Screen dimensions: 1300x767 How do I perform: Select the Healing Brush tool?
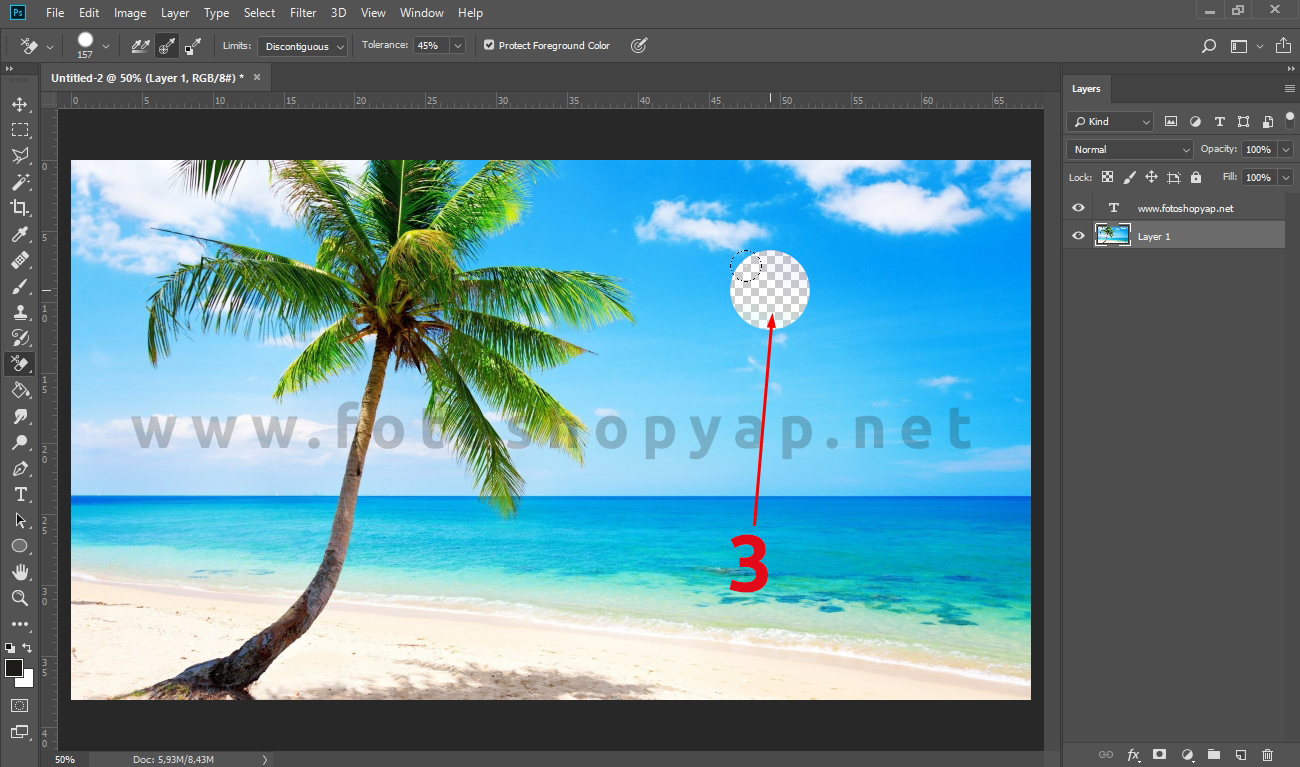coord(19,260)
